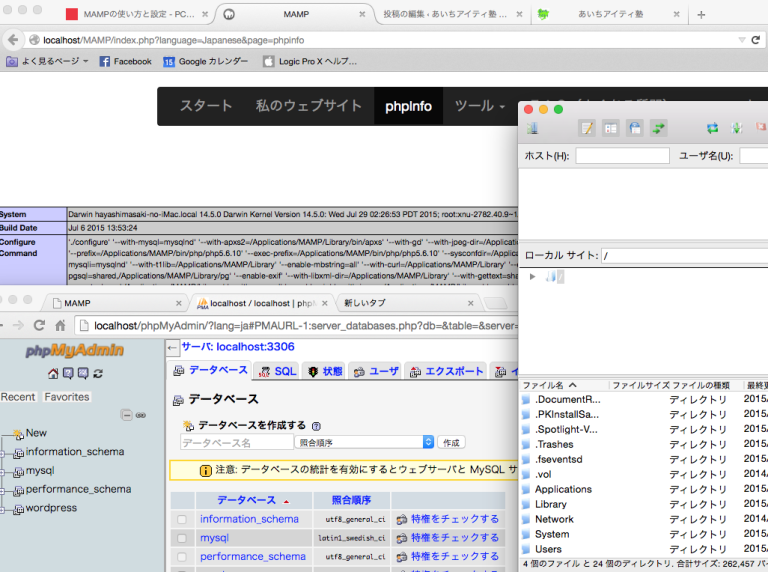
Task: Open the サーバ: localhost:3306 link
Action: tap(238, 347)
